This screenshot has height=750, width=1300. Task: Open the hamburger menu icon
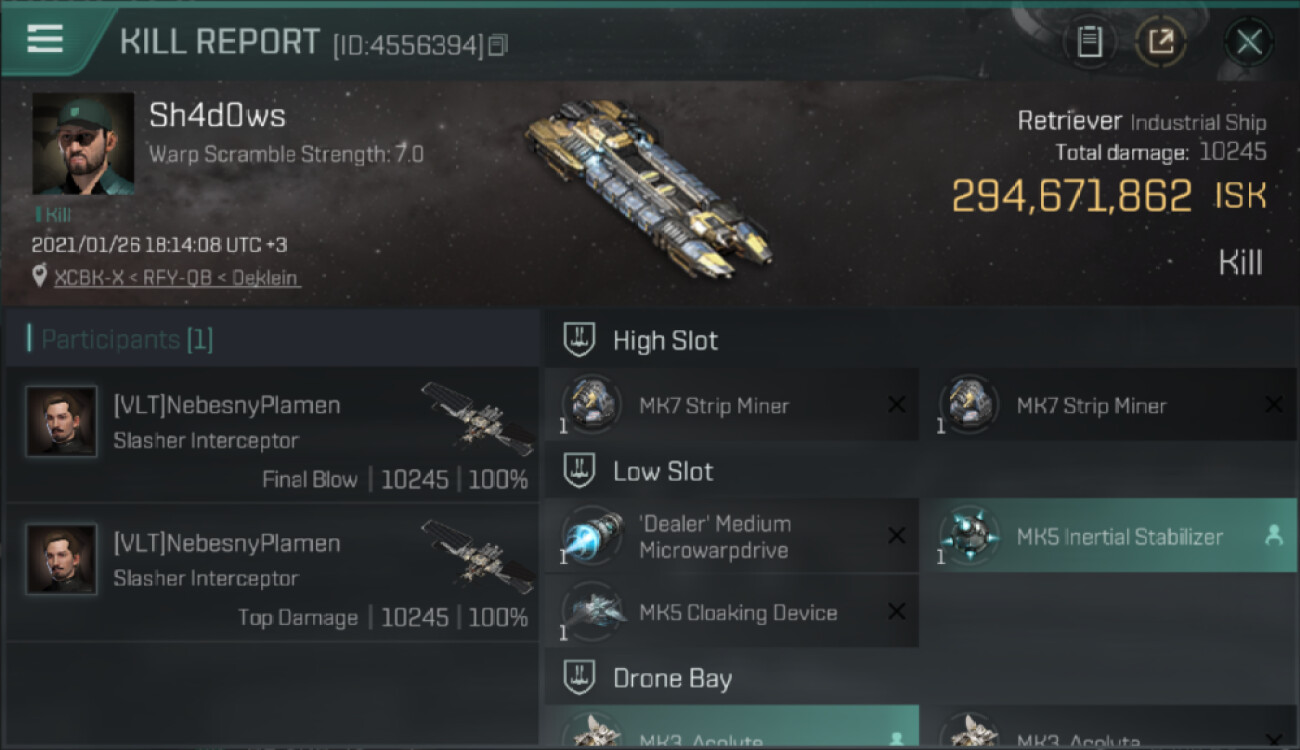coord(45,38)
